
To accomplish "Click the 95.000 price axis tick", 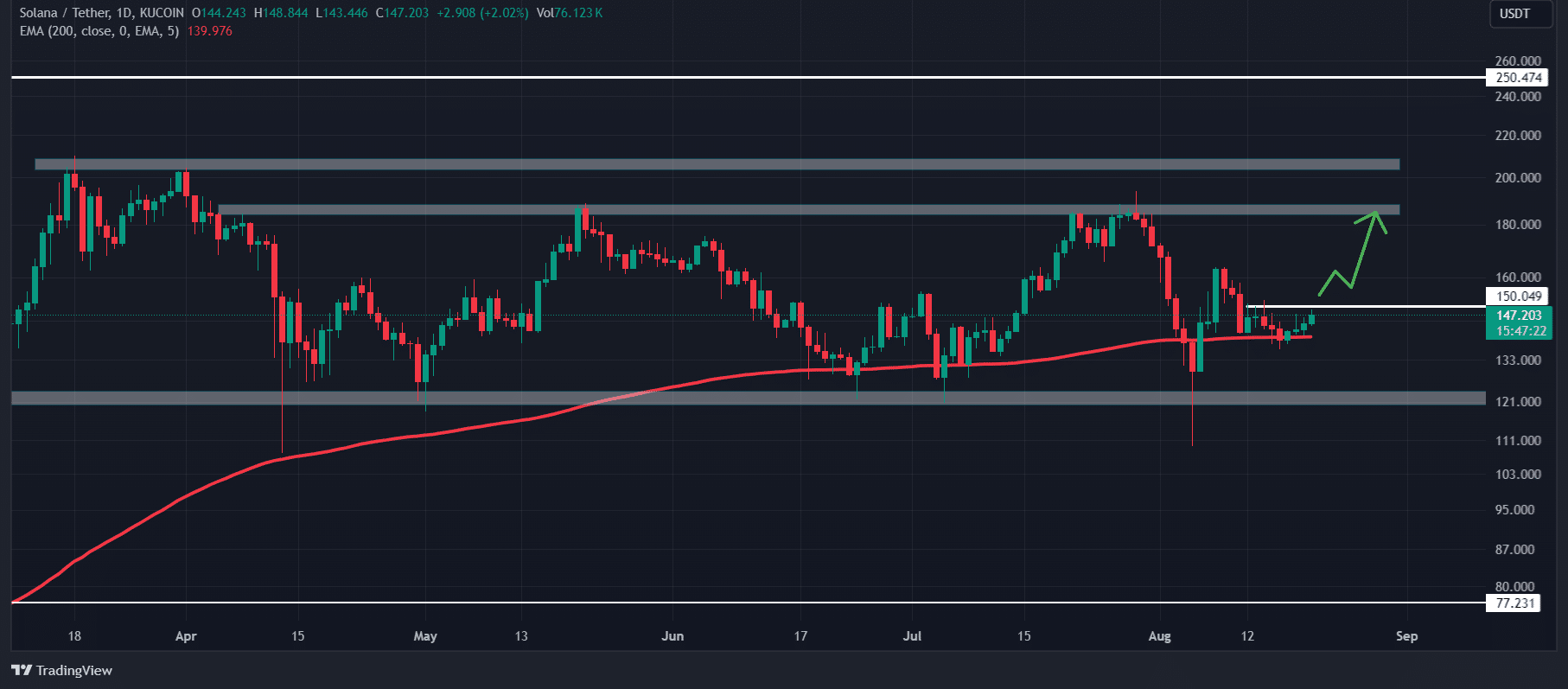I will [x=1515, y=510].
